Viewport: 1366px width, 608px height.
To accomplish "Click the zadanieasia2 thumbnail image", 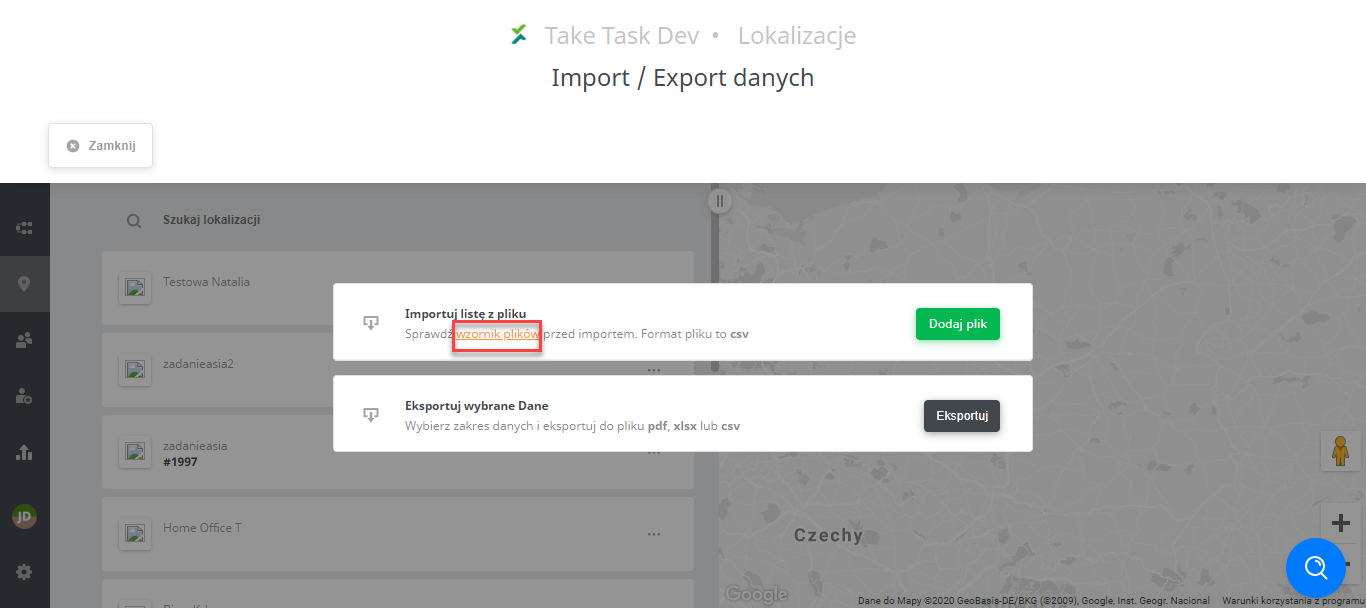I will pyautogui.click(x=135, y=370).
